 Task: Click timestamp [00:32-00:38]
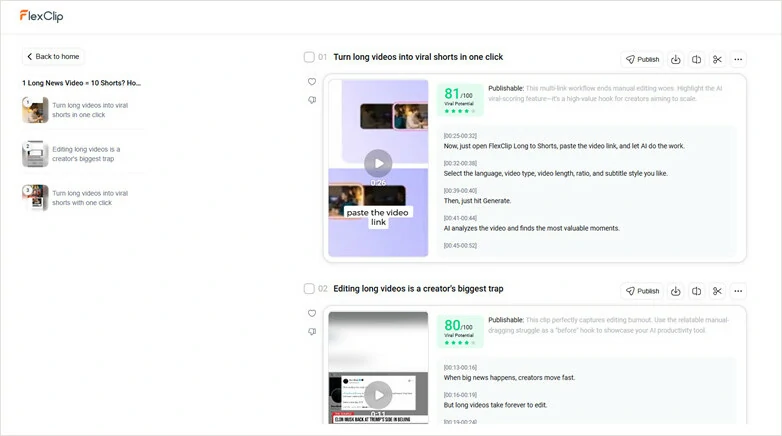coord(460,163)
